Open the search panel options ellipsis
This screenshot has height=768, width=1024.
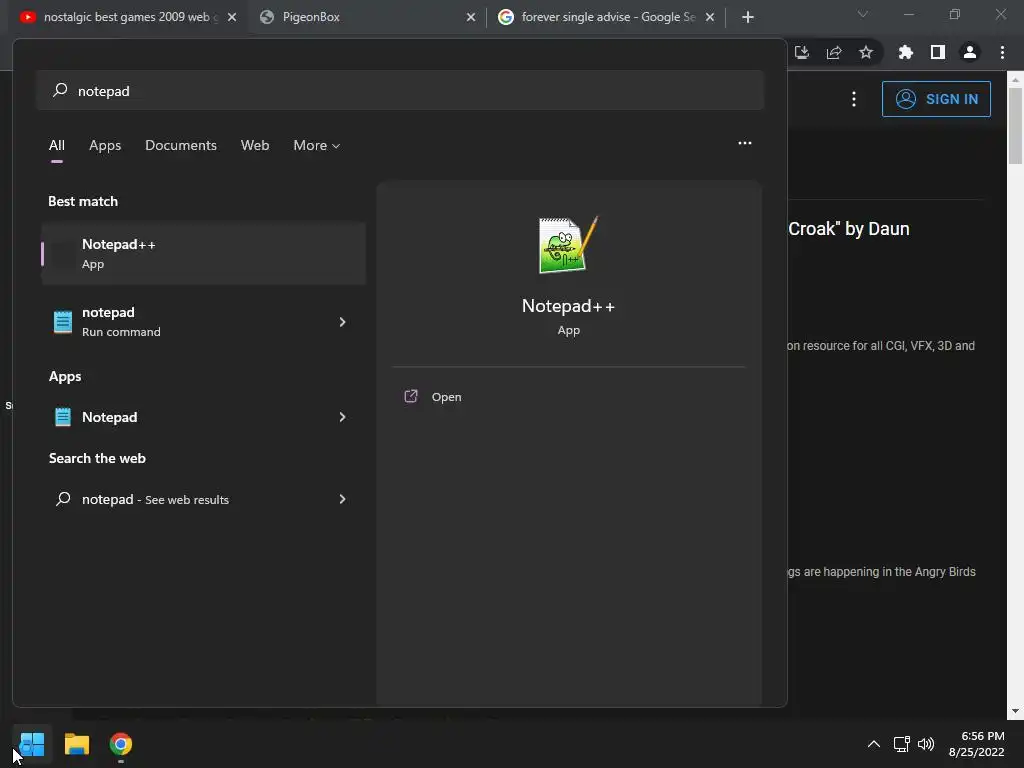coord(744,143)
